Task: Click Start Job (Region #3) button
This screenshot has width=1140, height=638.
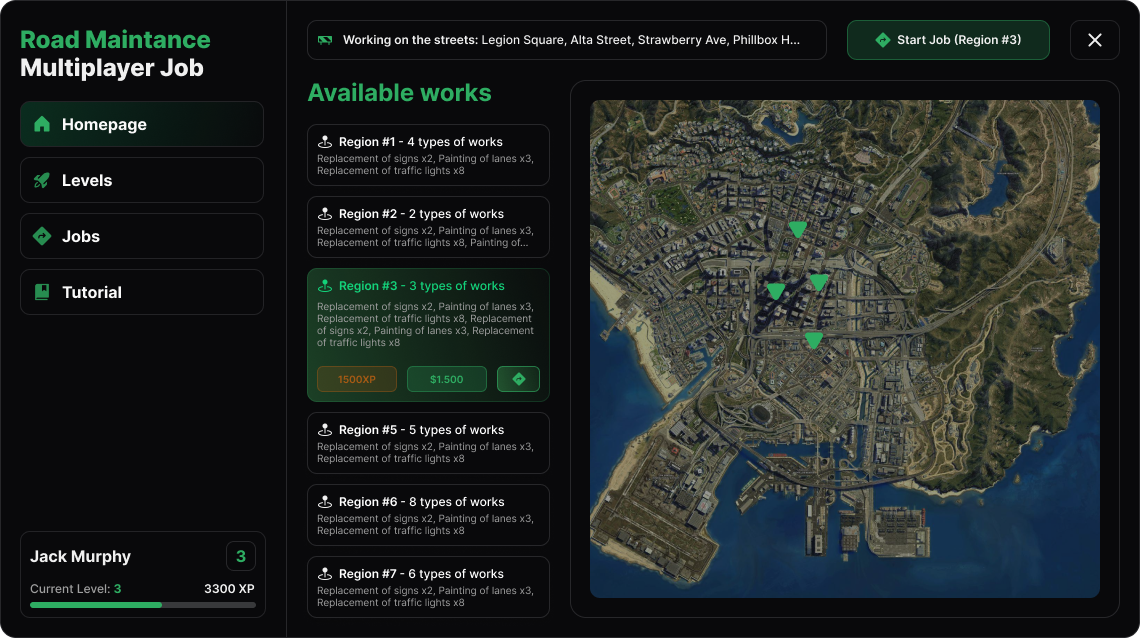Action: pos(948,40)
